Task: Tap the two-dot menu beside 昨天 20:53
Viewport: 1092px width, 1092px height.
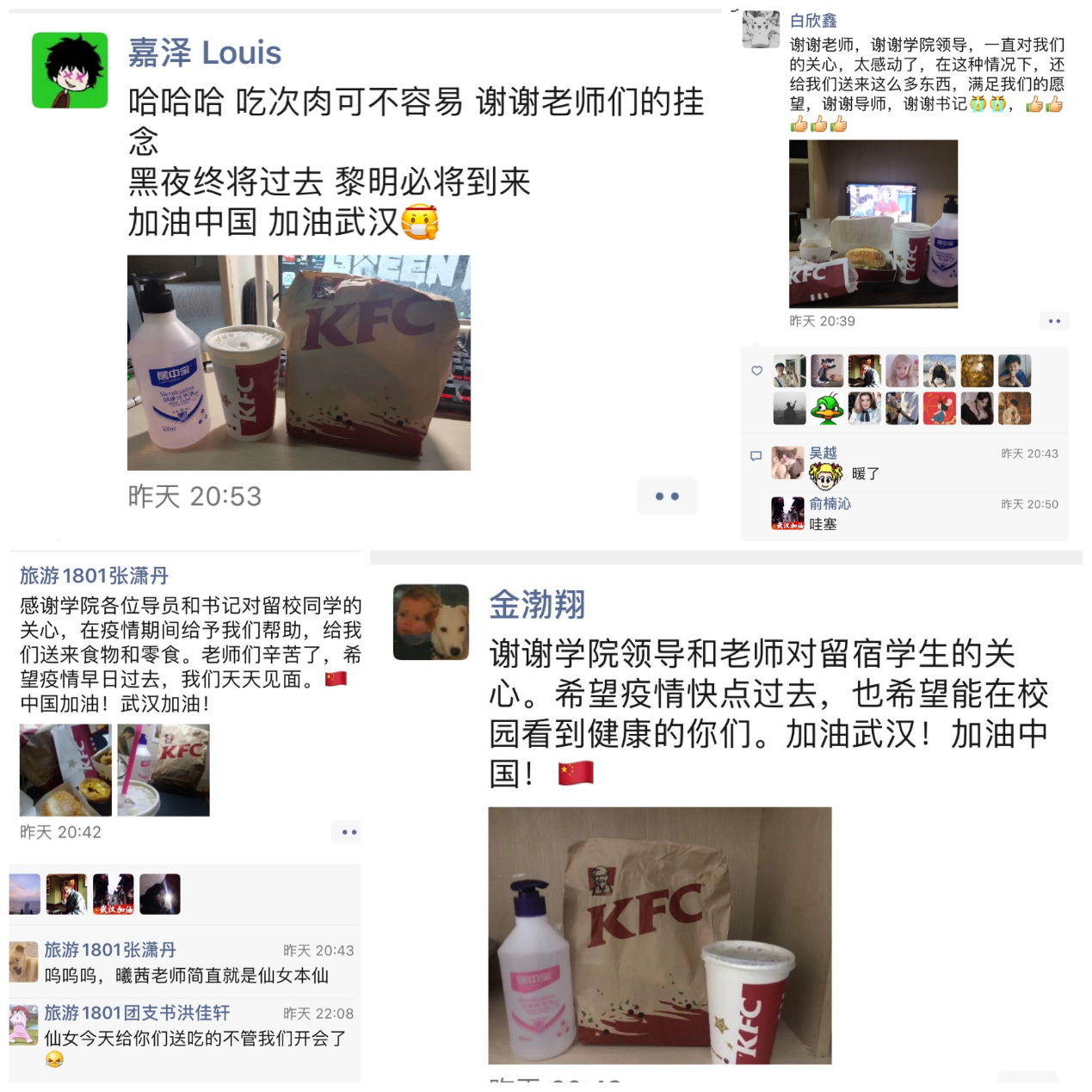Action: (667, 497)
